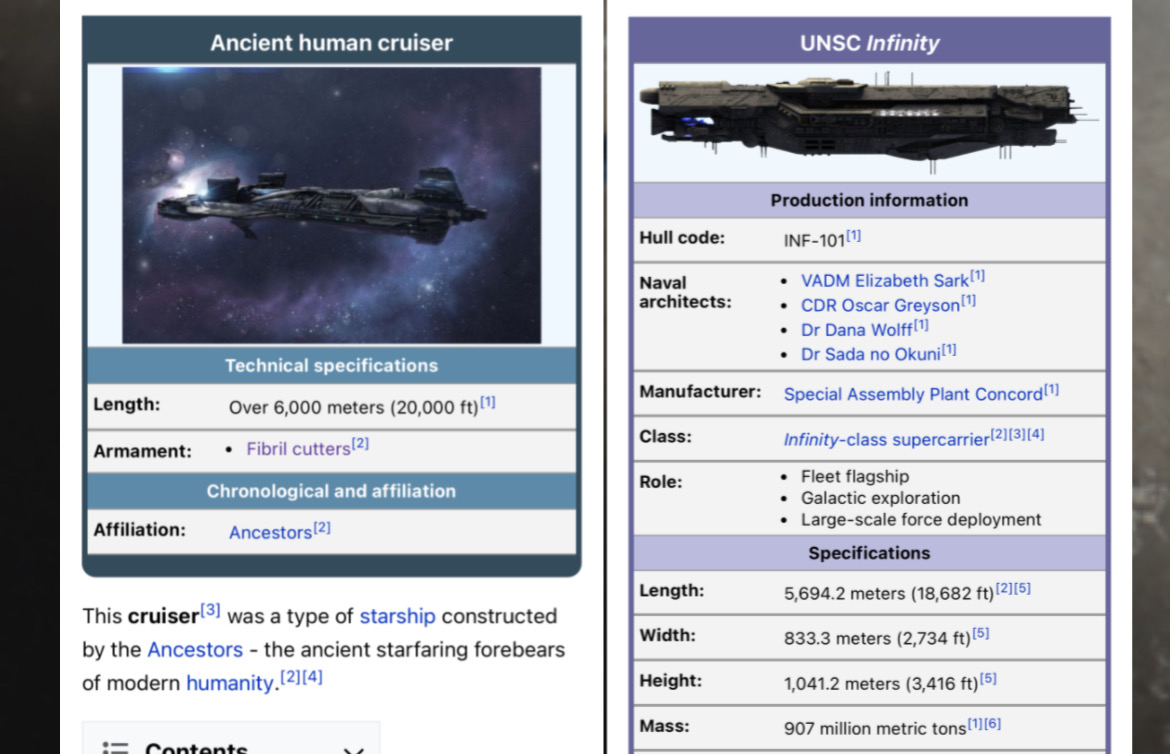Click citation [3] after the word cruiser
Viewport: 1170px width, 754px height.
click(210, 610)
